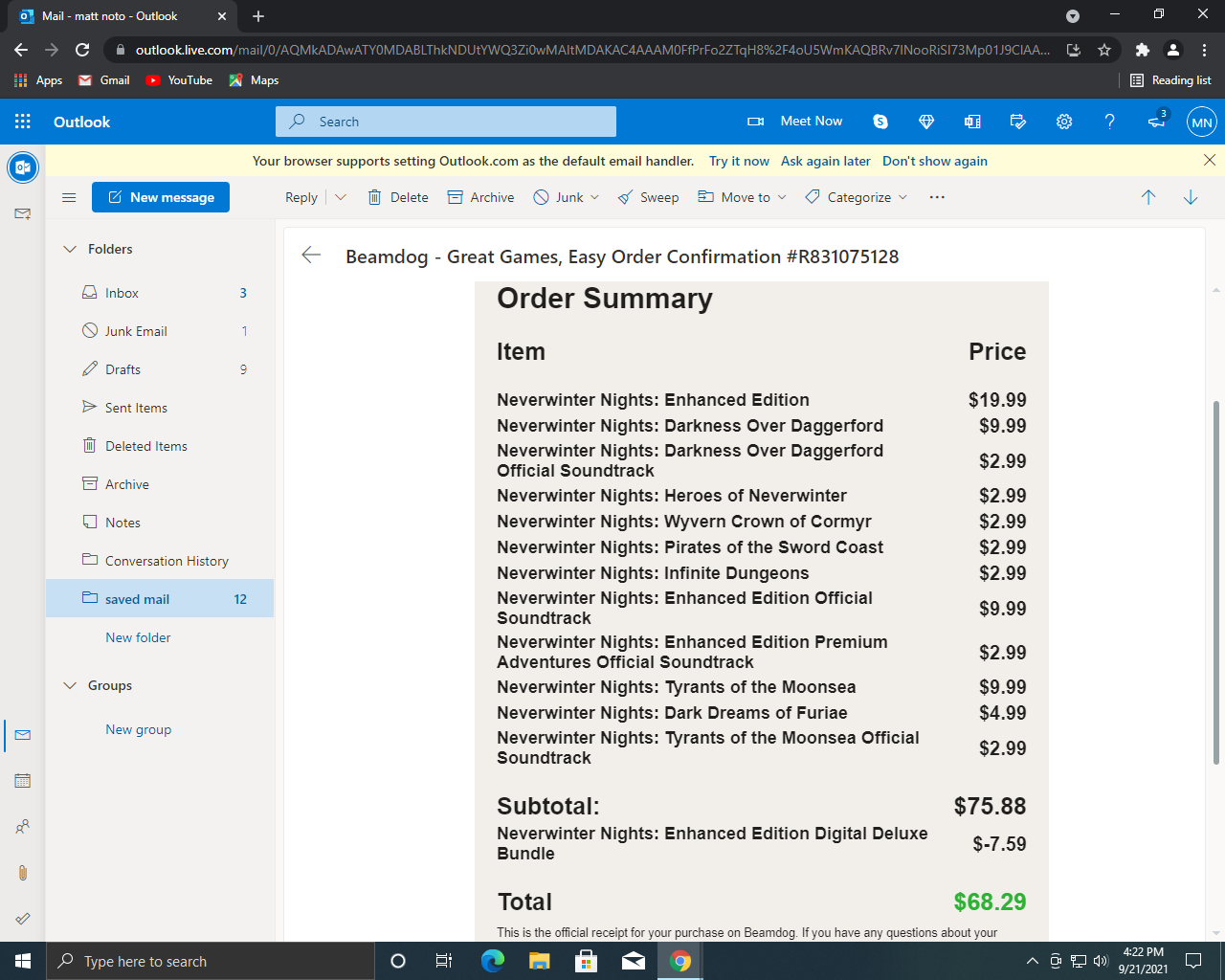Archive the current email

pos(481,197)
